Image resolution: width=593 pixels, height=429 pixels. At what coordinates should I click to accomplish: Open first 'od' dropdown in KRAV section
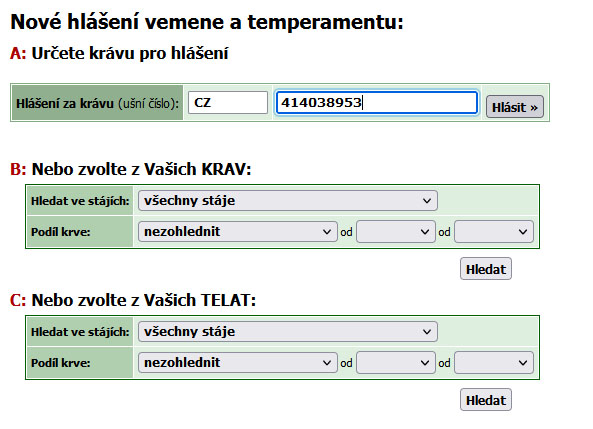tap(396, 232)
